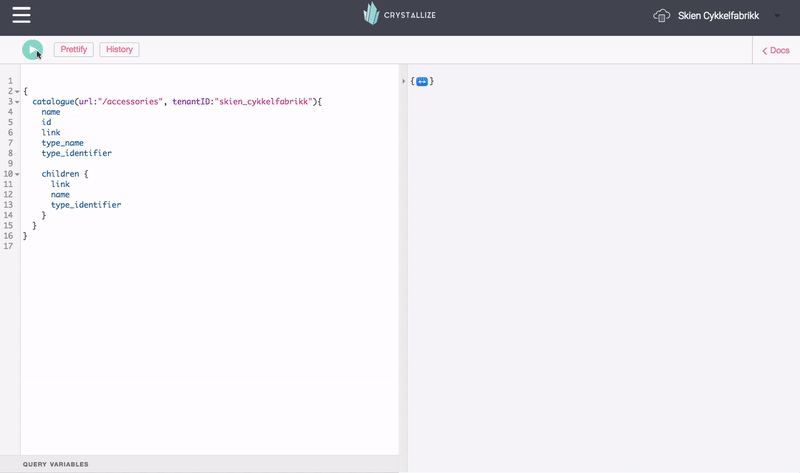The height and width of the screenshot is (473, 800).
Task: Click the catalogue field name
Action: click(x=53, y=102)
